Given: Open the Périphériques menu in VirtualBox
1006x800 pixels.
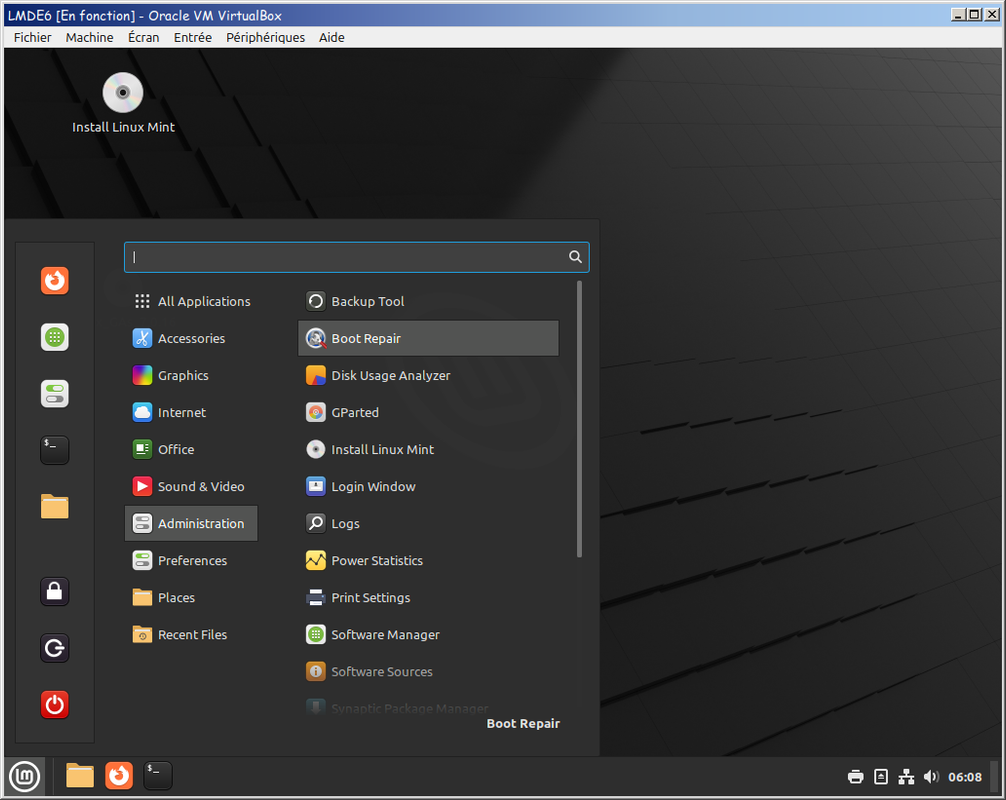Looking at the screenshot, I should (x=266, y=37).
